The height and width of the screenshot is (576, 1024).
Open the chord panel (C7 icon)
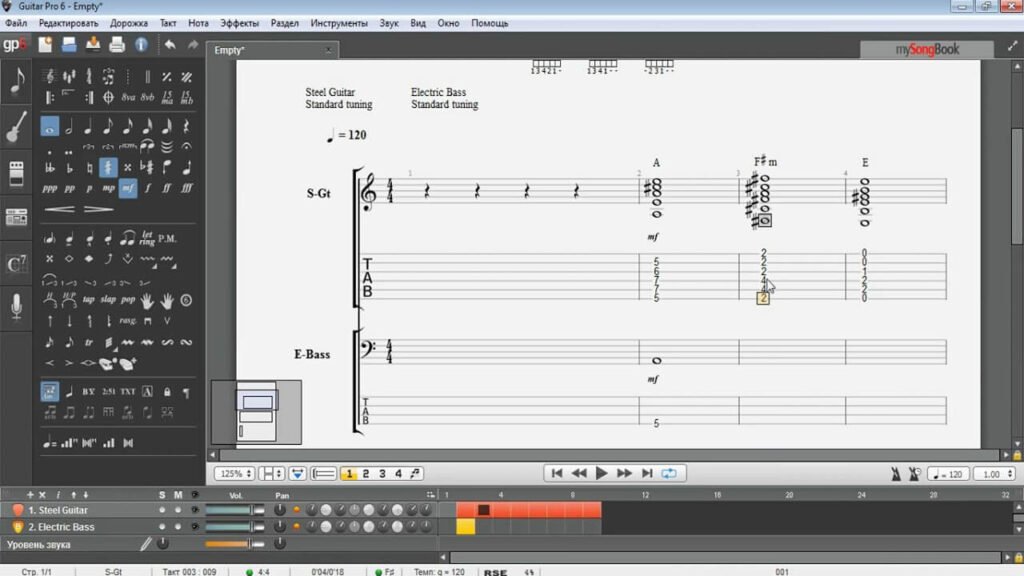point(16,264)
